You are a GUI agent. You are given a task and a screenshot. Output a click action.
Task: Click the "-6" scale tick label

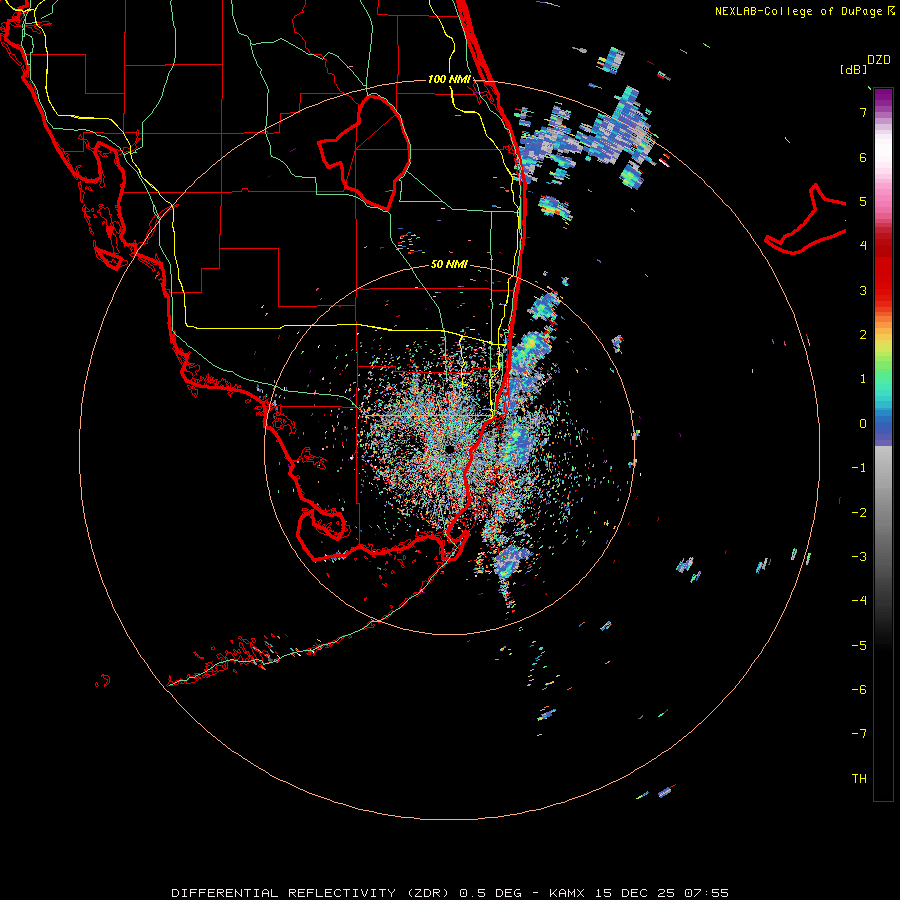coord(859,690)
